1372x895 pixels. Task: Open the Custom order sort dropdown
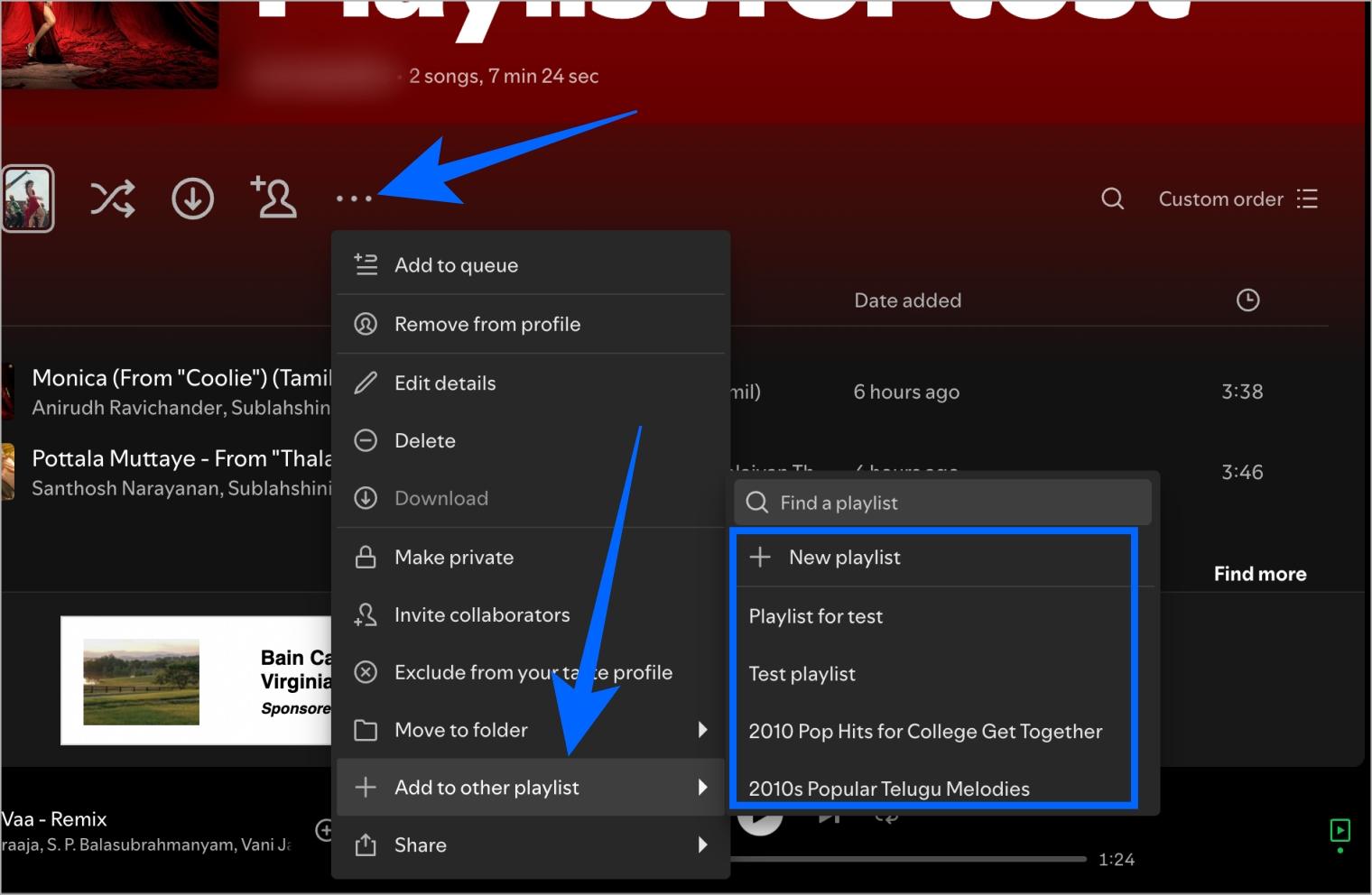1238,198
